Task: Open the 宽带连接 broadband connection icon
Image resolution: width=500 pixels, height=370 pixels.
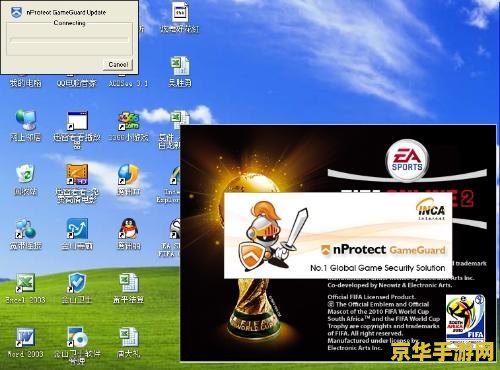Action: pos(25,228)
